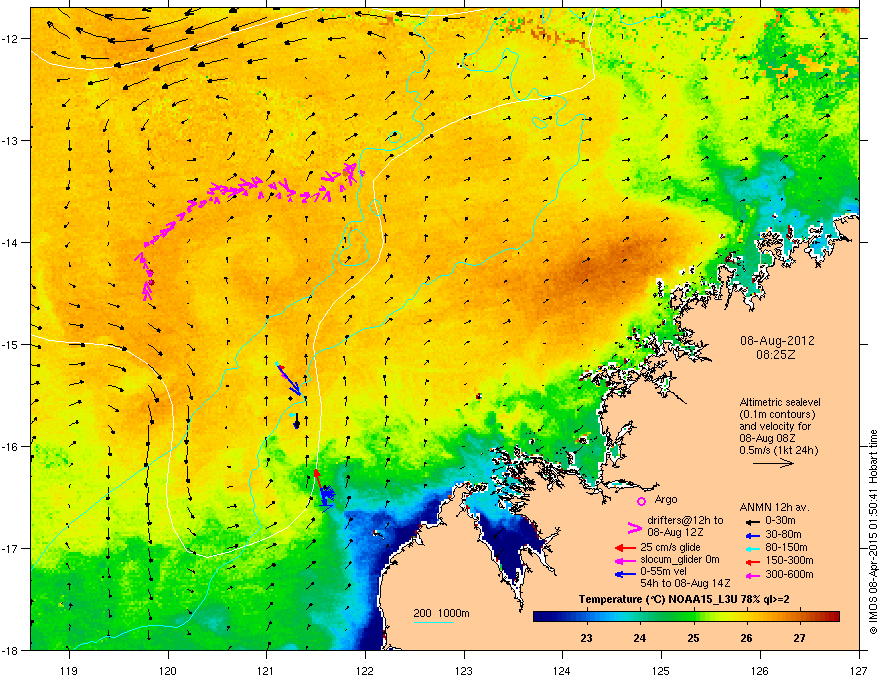Screen dimensions: 880x680
Task: Click the '08-Aug-2012' date label
Action: coord(777,341)
